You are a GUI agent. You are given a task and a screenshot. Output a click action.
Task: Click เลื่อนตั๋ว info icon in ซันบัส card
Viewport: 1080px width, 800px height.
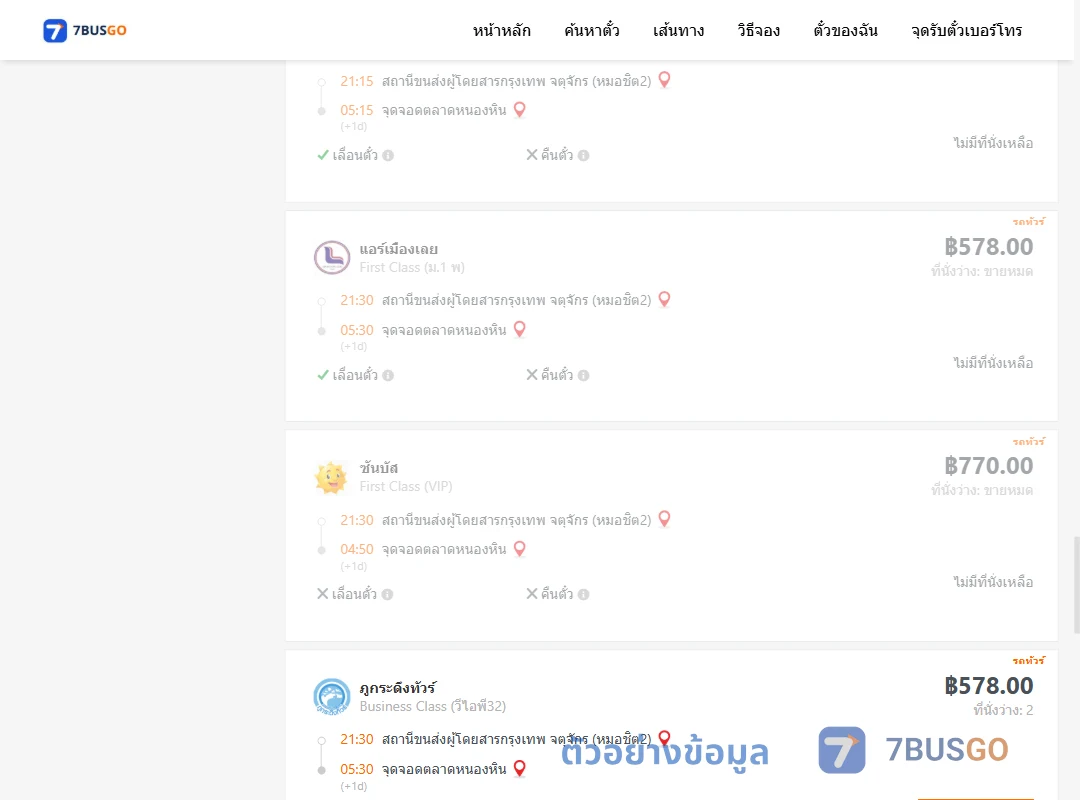pos(388,594)
